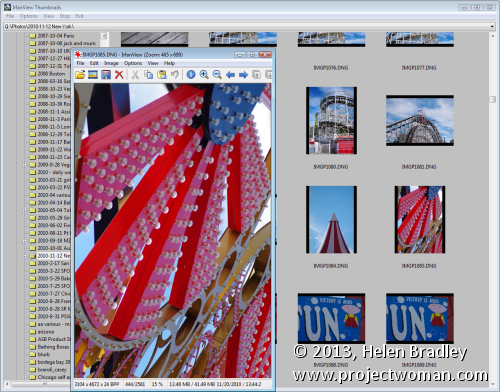Screen dimensions: 500x392
Task: Click the red X delete icon
Action: [119, 75]
